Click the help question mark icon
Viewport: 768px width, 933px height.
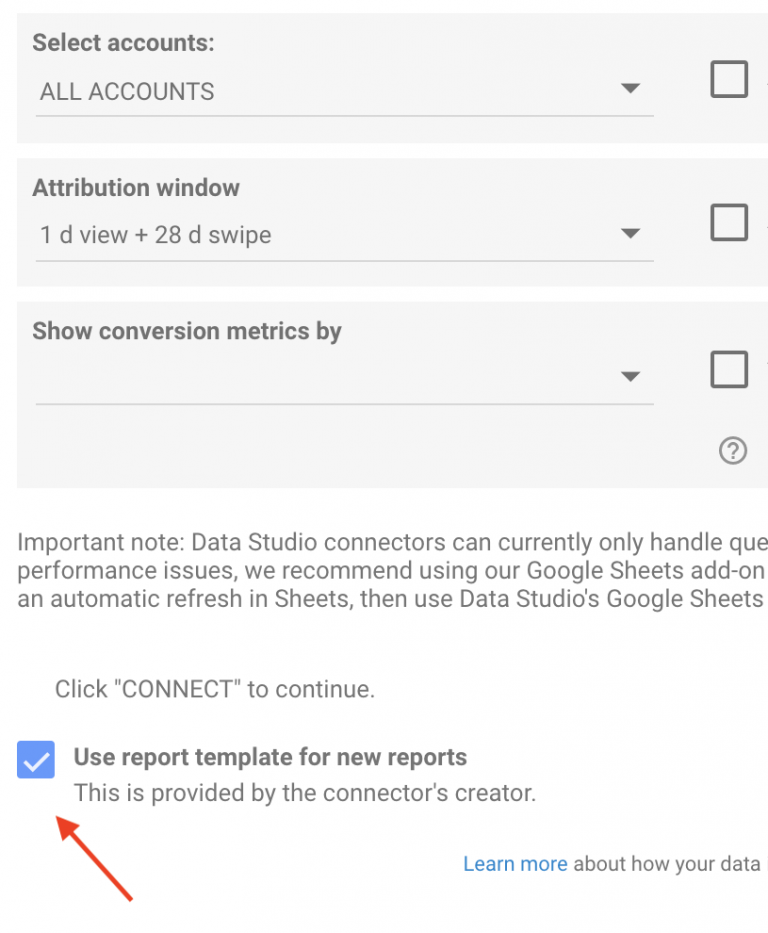[x=732, y=451]
